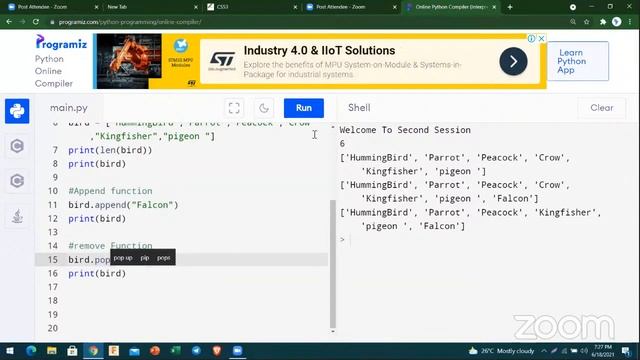Click 'print(len(bird))' on line 7

tap(110, 150)
